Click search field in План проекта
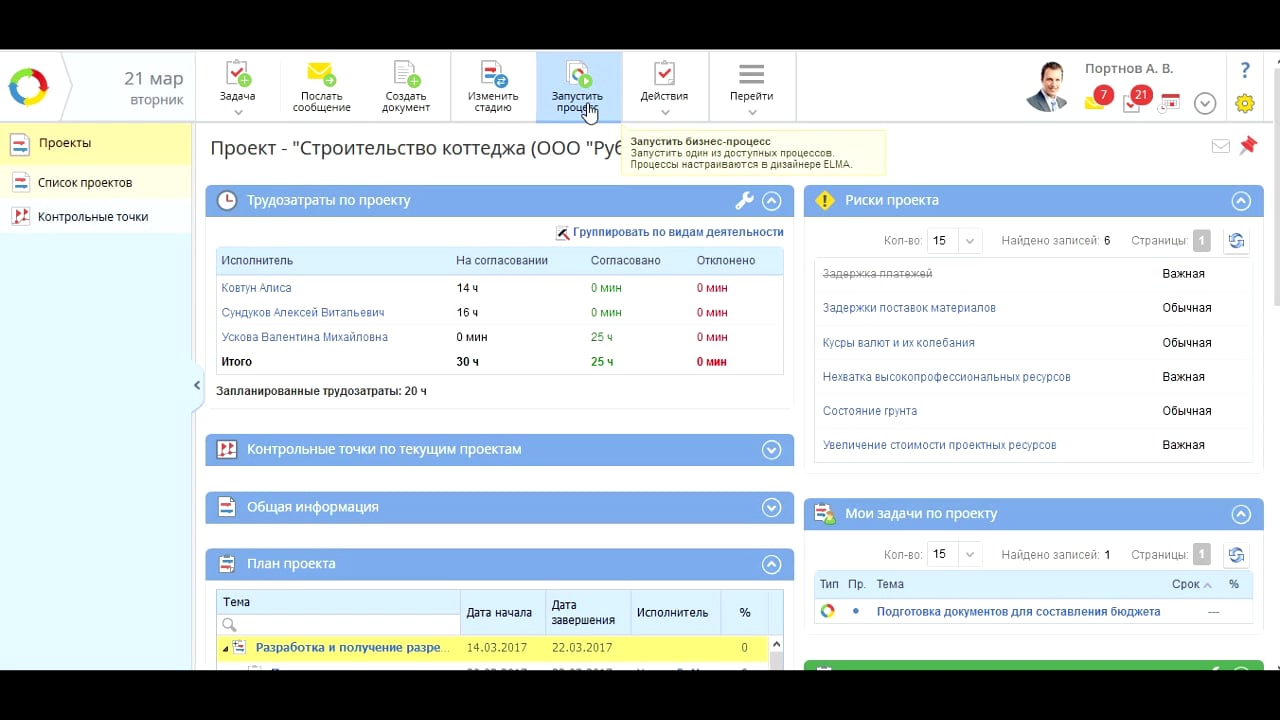Screen dimensions: 1280x720 [339, 624]
